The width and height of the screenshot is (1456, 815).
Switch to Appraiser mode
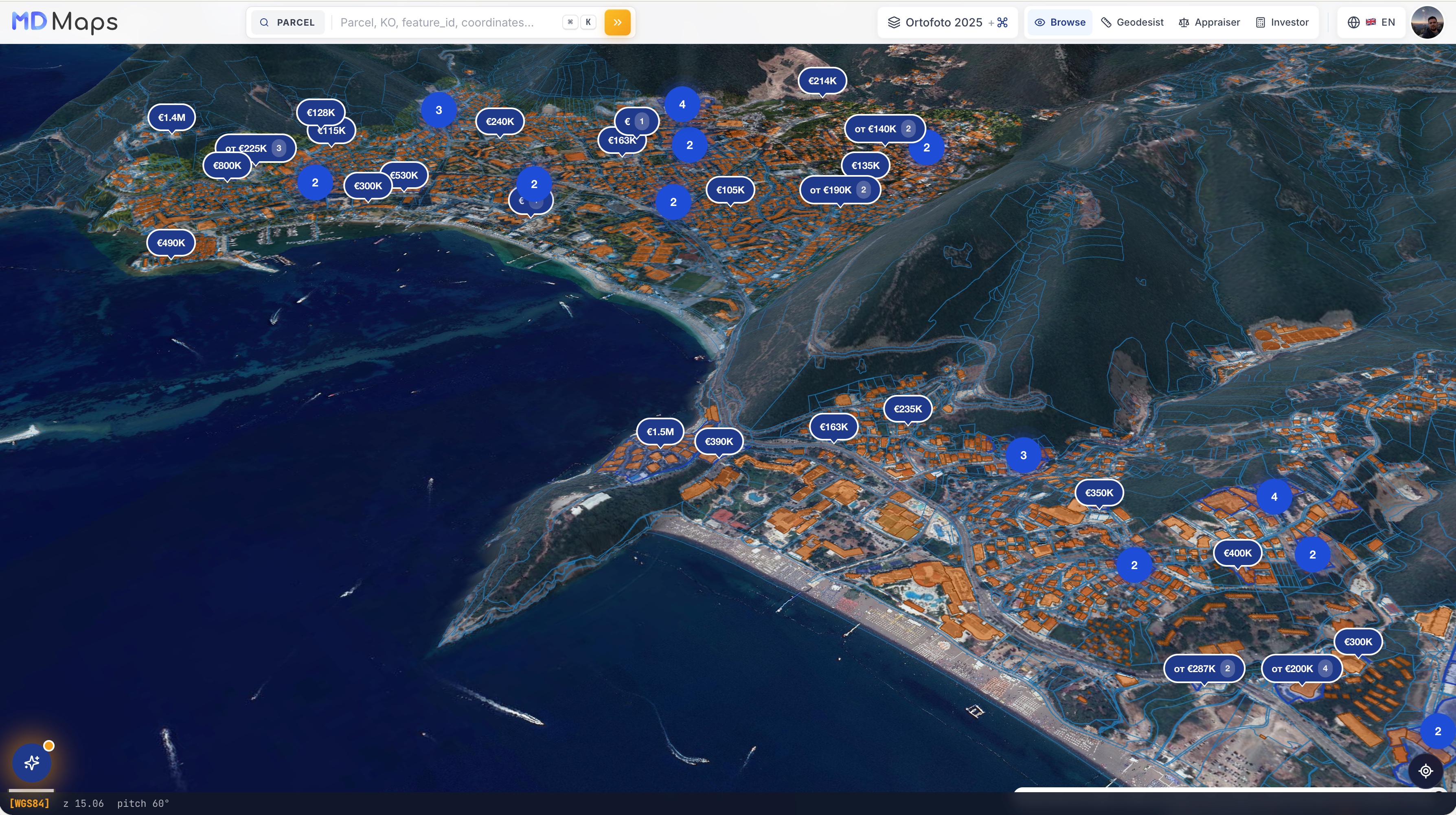click(1209, 23)
